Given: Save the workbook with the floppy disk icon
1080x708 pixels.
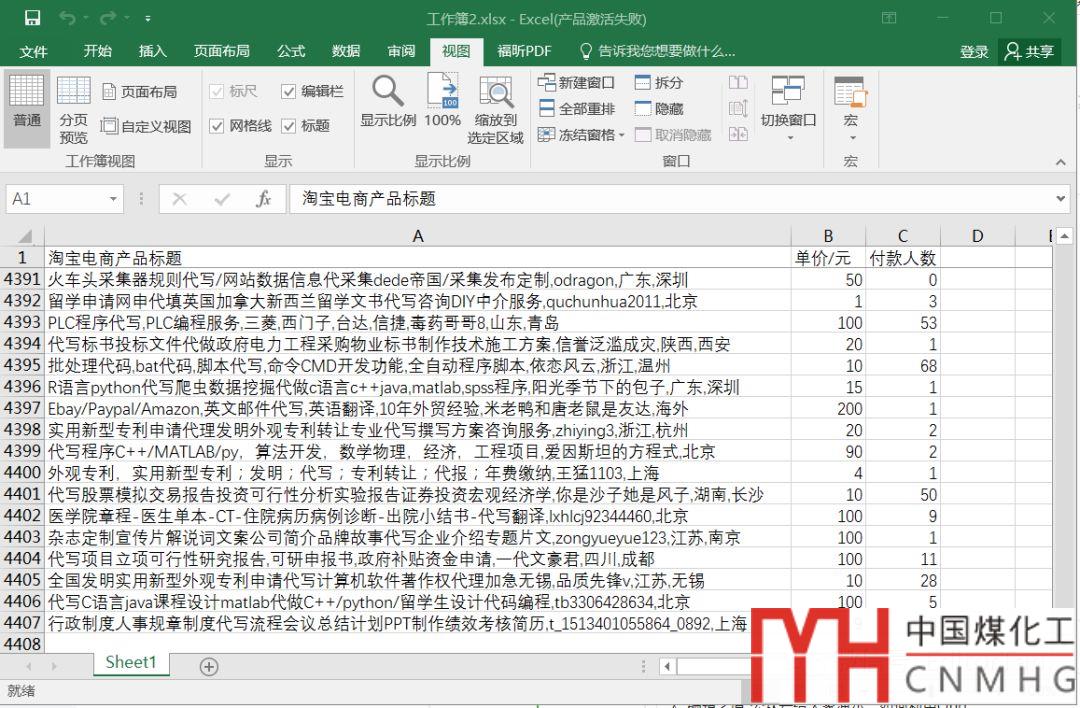Looking at the screenshot, I should [32, 18].
